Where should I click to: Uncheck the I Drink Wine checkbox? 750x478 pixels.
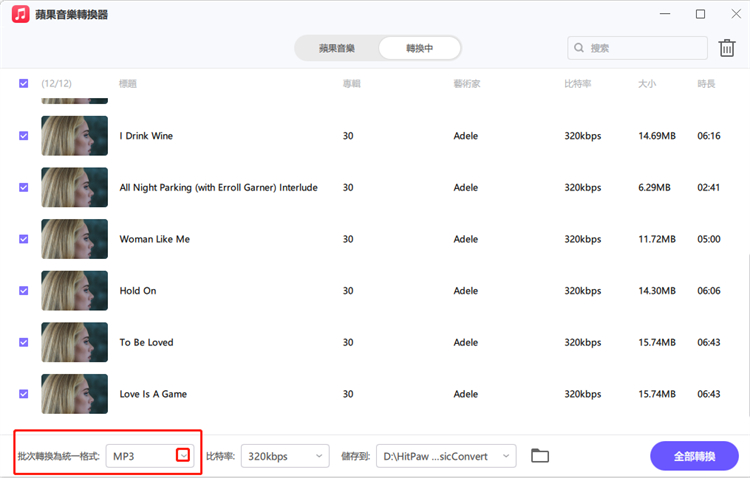pyautogui.click(x=23, y=135)
